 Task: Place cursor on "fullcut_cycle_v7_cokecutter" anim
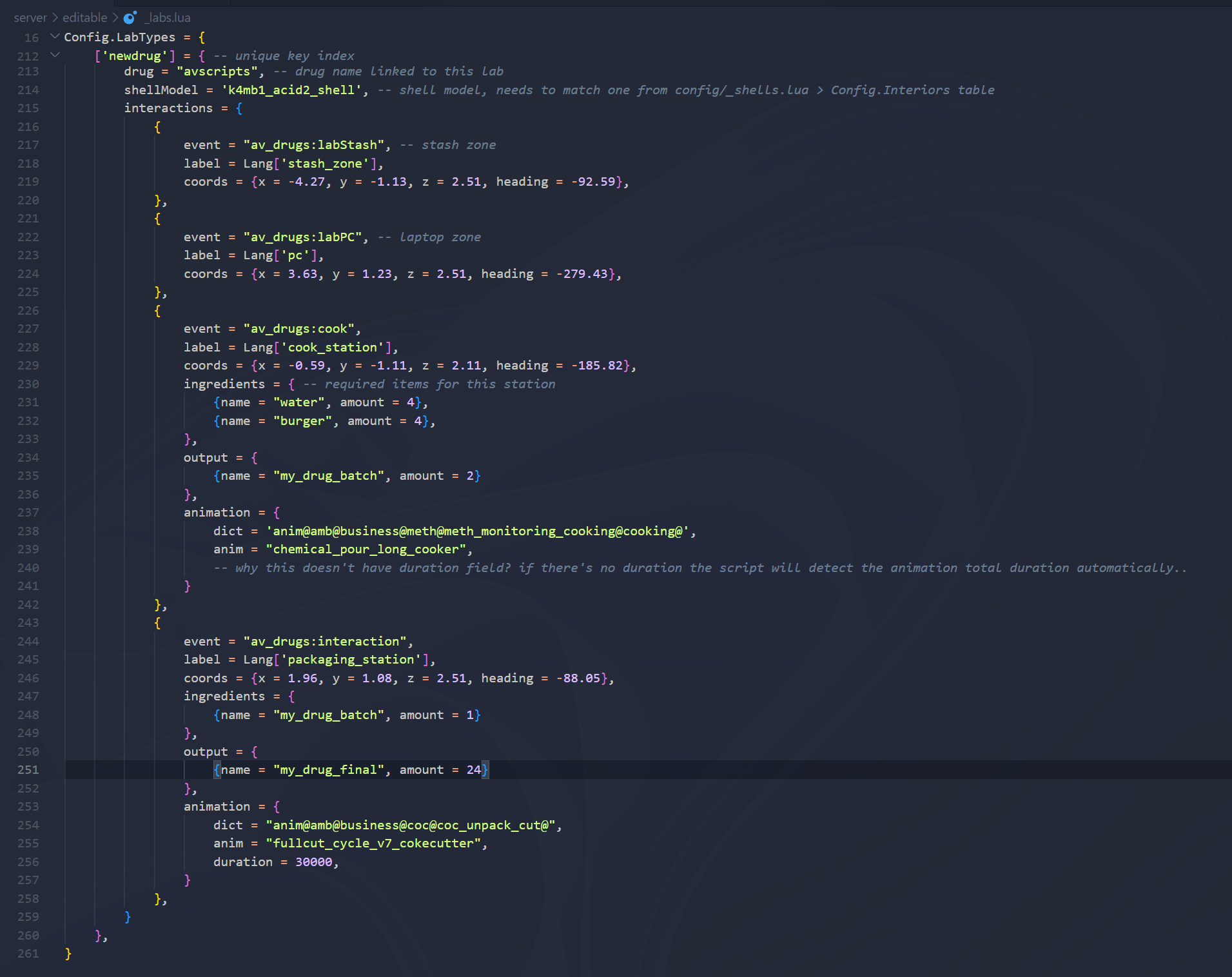373,844
